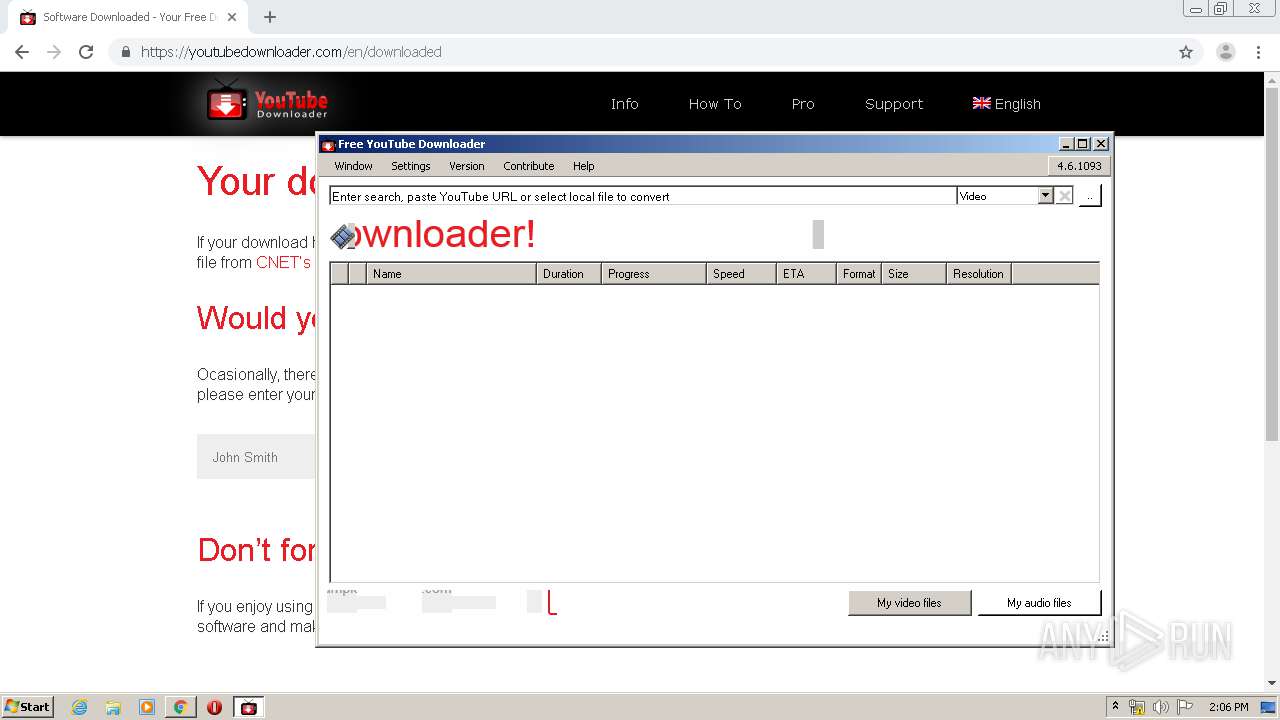Open My audio files
Screen dimensions: 1280x720
click(x=1039, y=603)
